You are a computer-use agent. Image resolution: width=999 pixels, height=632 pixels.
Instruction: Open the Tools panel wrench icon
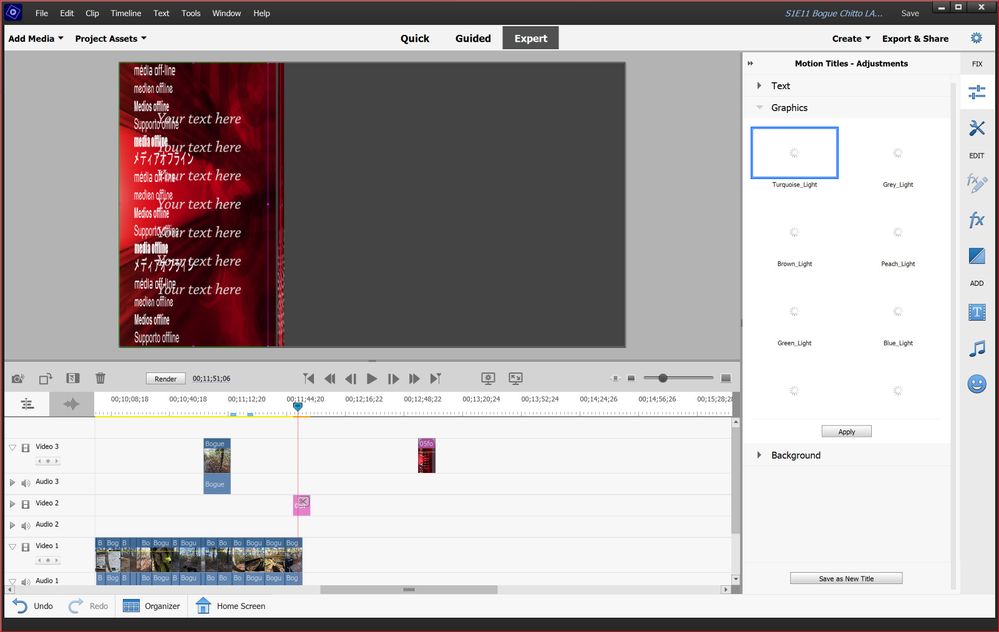click(976, 128)
